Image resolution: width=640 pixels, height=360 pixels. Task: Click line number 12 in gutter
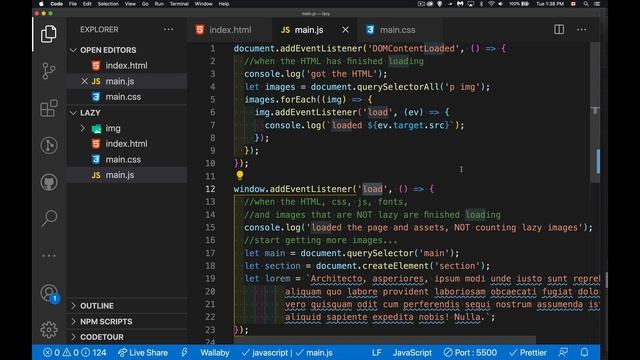[210, 189]
